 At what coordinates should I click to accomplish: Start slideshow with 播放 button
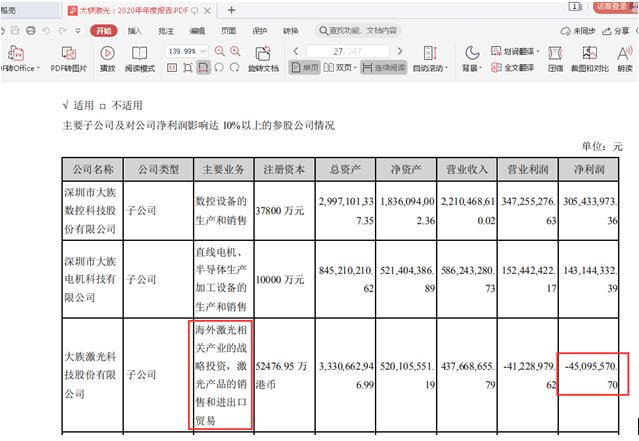pyautogui.click(x=107, y=59)
